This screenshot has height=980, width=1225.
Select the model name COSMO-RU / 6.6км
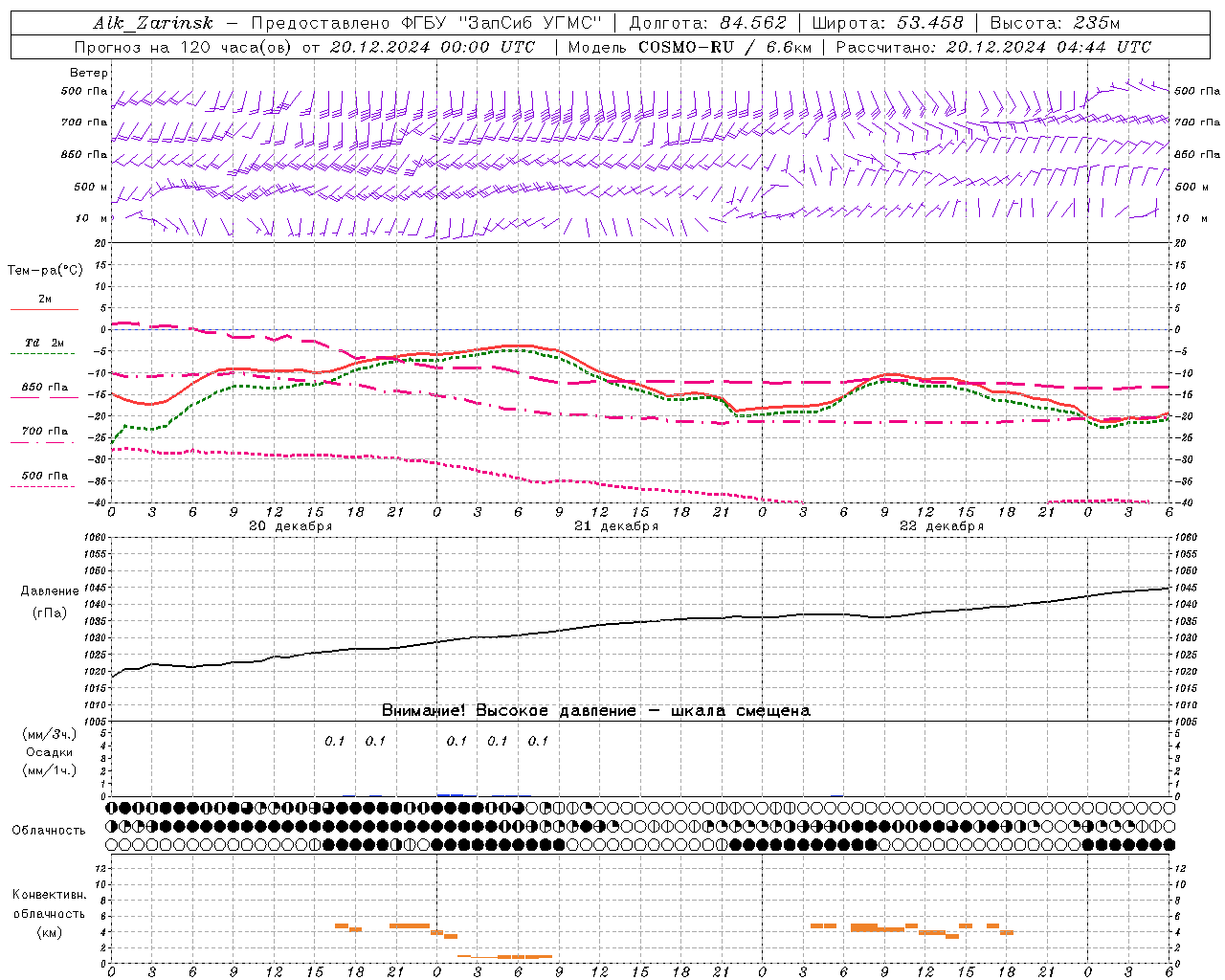coord(724,47)
